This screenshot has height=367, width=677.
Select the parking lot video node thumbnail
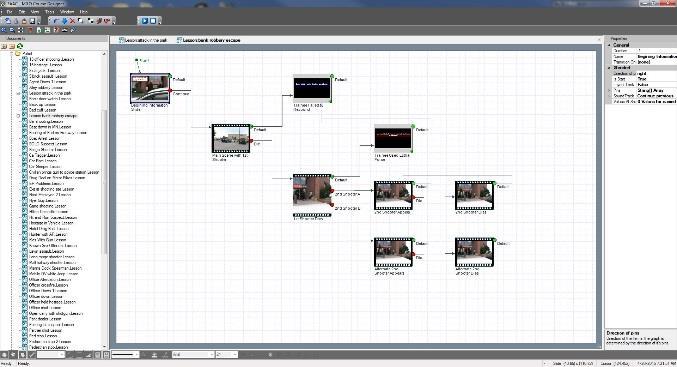point(231,139)
